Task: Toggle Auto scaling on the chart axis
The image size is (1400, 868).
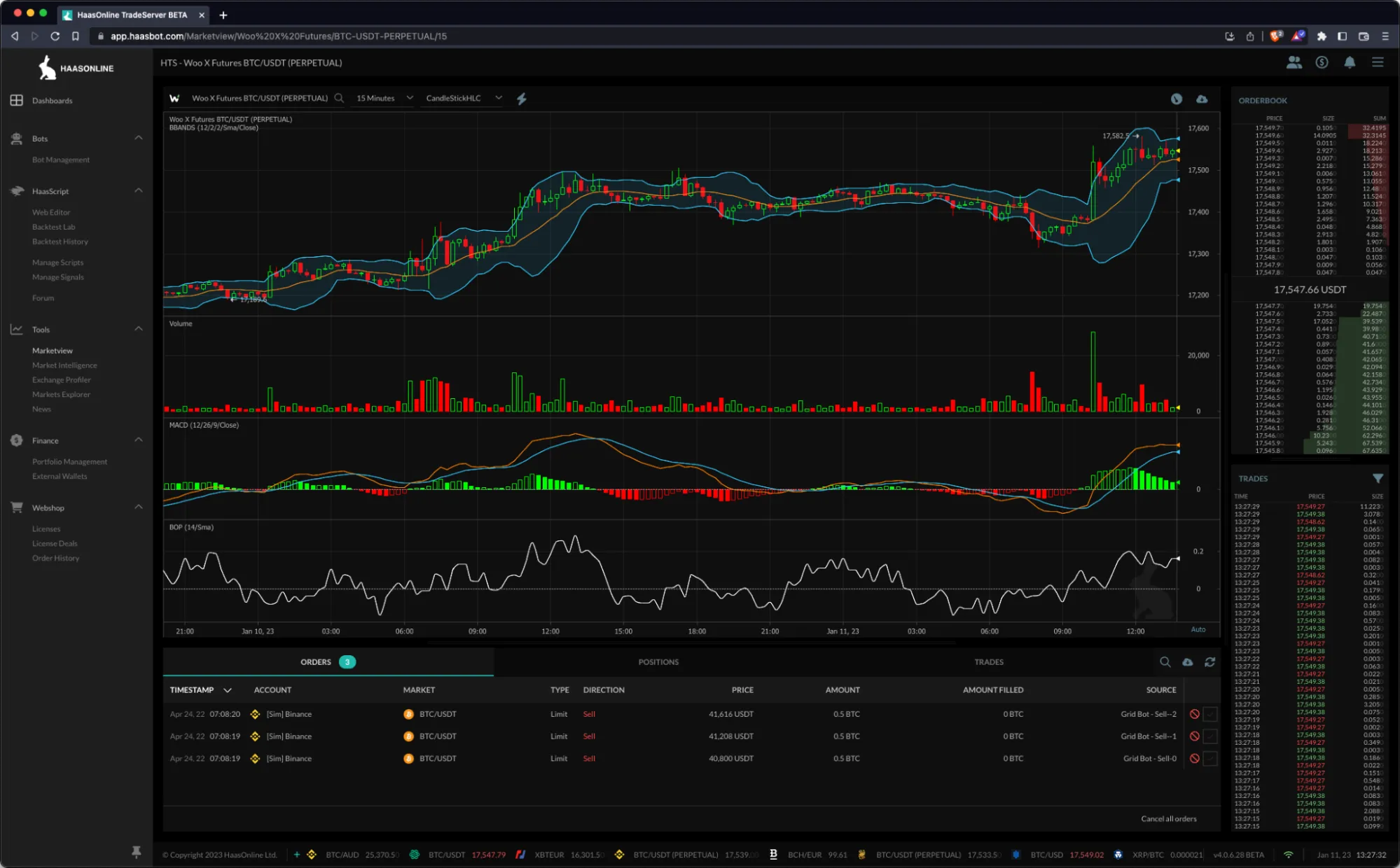Action: (1198, 629)
